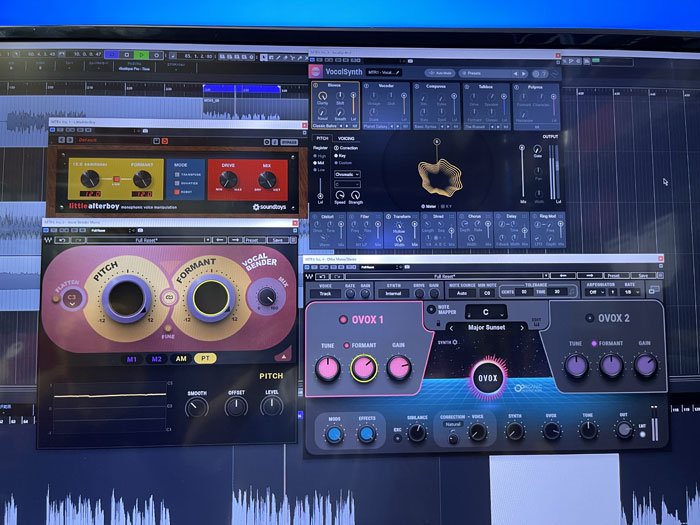Viewport: 700px width, 525px height.
Task: Toggle OVOX 2 power button
Action: pos(589,318)
